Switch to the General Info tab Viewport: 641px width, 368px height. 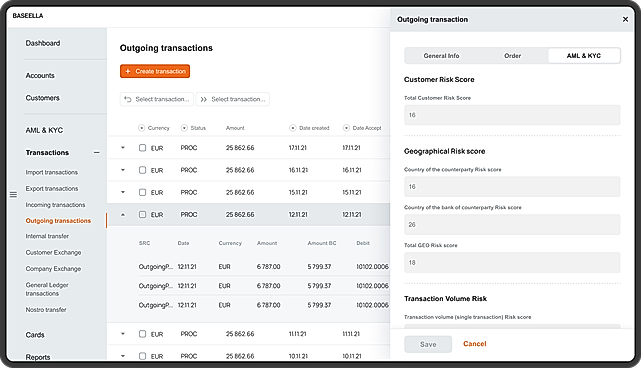[441, 56]
